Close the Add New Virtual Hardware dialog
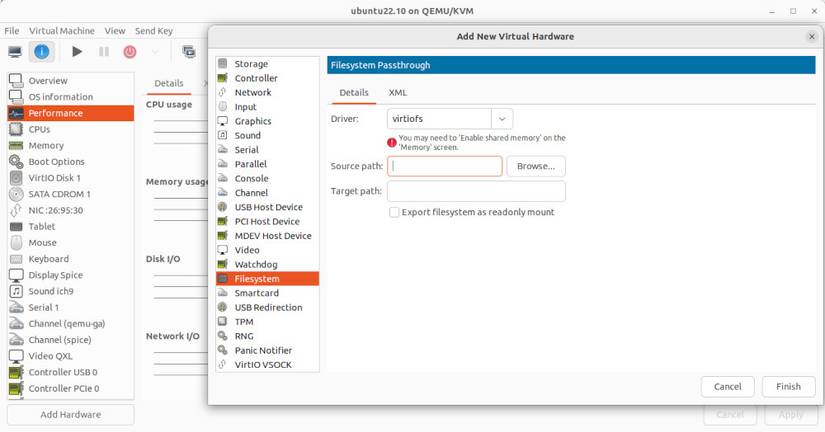825x432 pixels. click(812, 37)
